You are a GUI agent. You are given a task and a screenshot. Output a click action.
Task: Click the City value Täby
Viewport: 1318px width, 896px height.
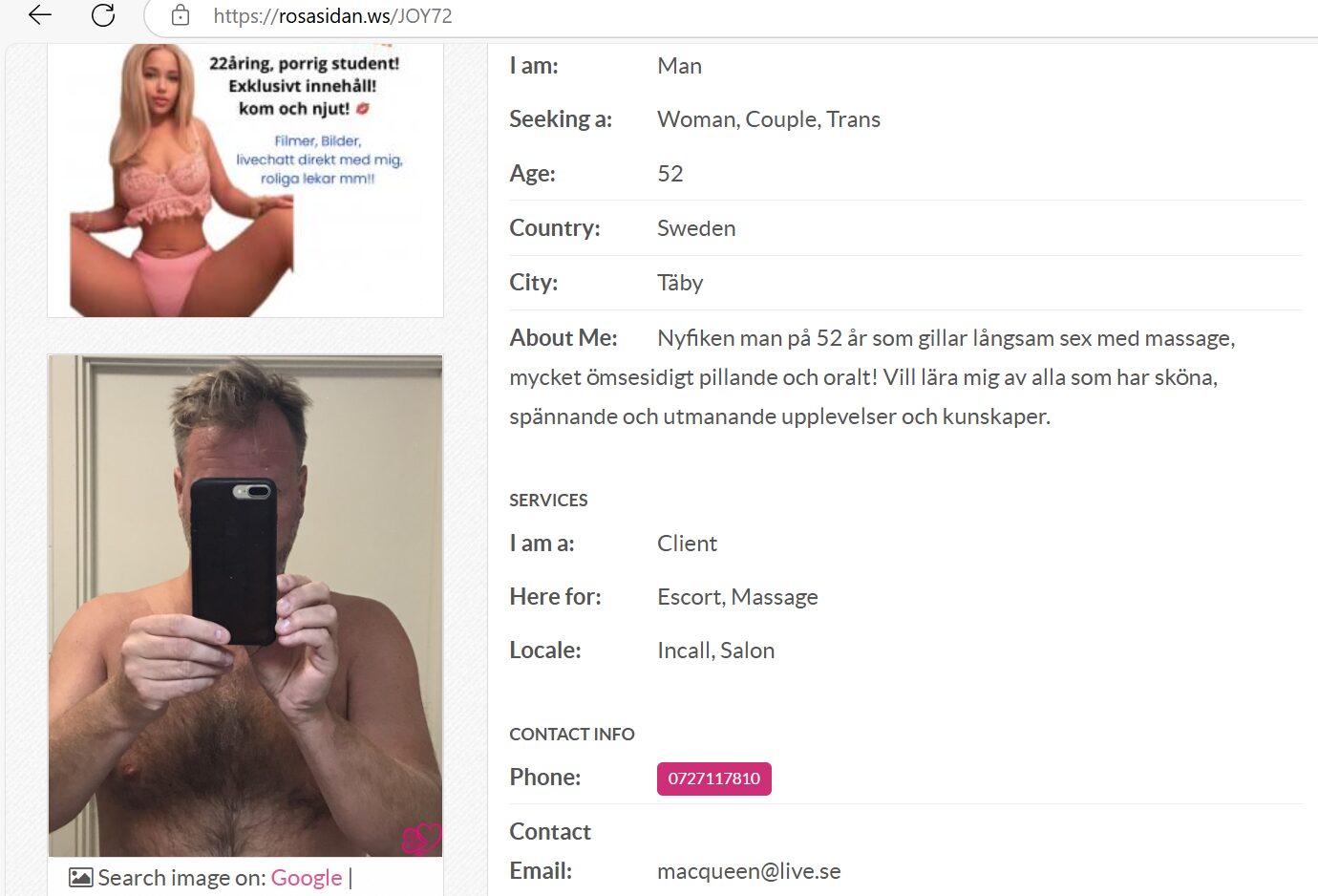[680, 283]
